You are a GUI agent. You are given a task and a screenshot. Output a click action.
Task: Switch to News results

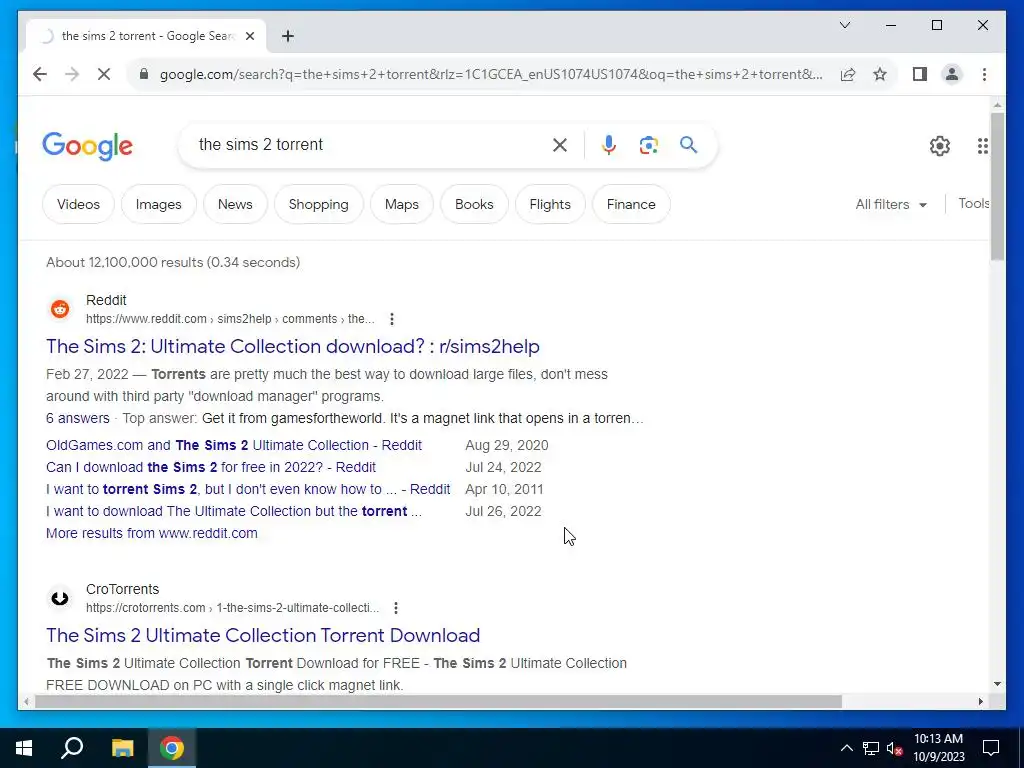click(235, 204)
